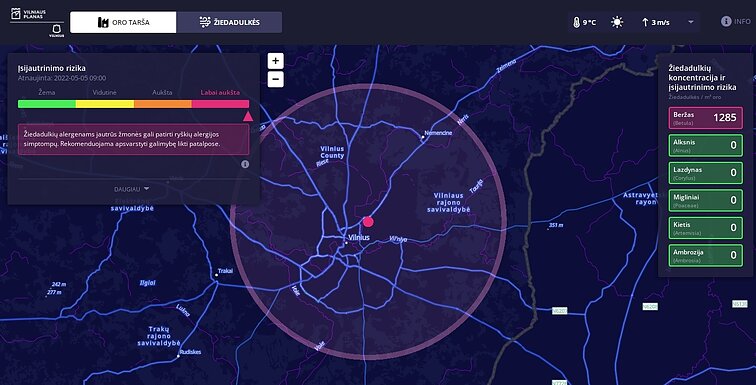Click the Žema risk label
756x385 pixels.
coord(47,93)
